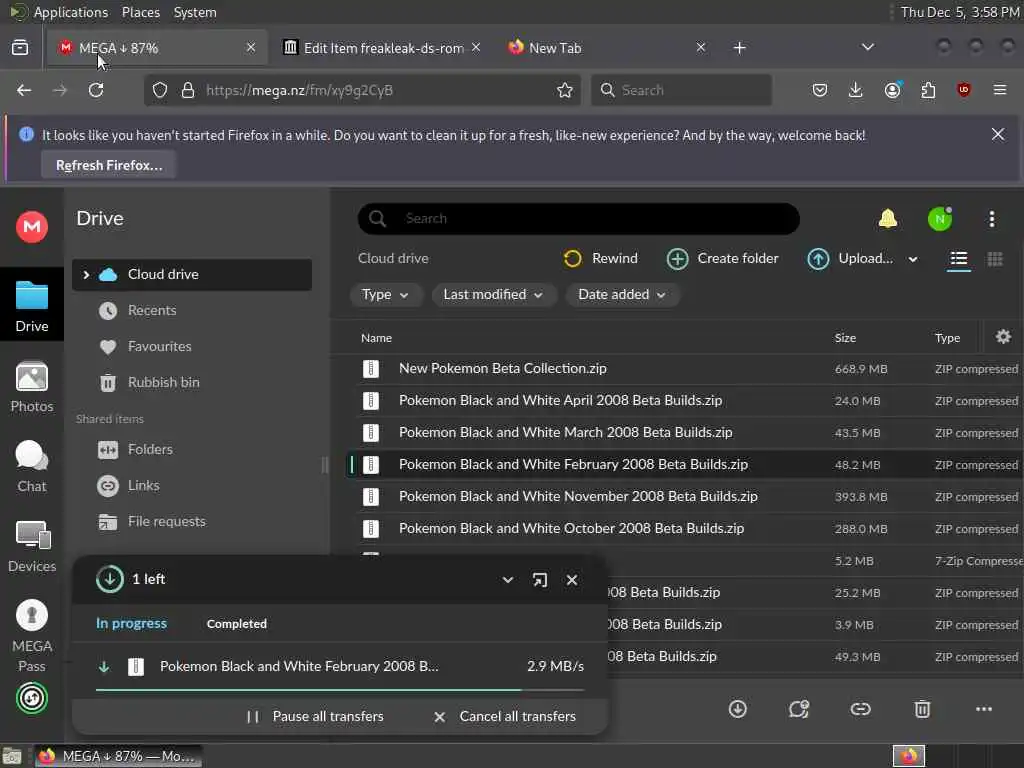The width and height of the screenshot is (1024, 768).
Task: Switch to list view
Action: pos(959,259)
